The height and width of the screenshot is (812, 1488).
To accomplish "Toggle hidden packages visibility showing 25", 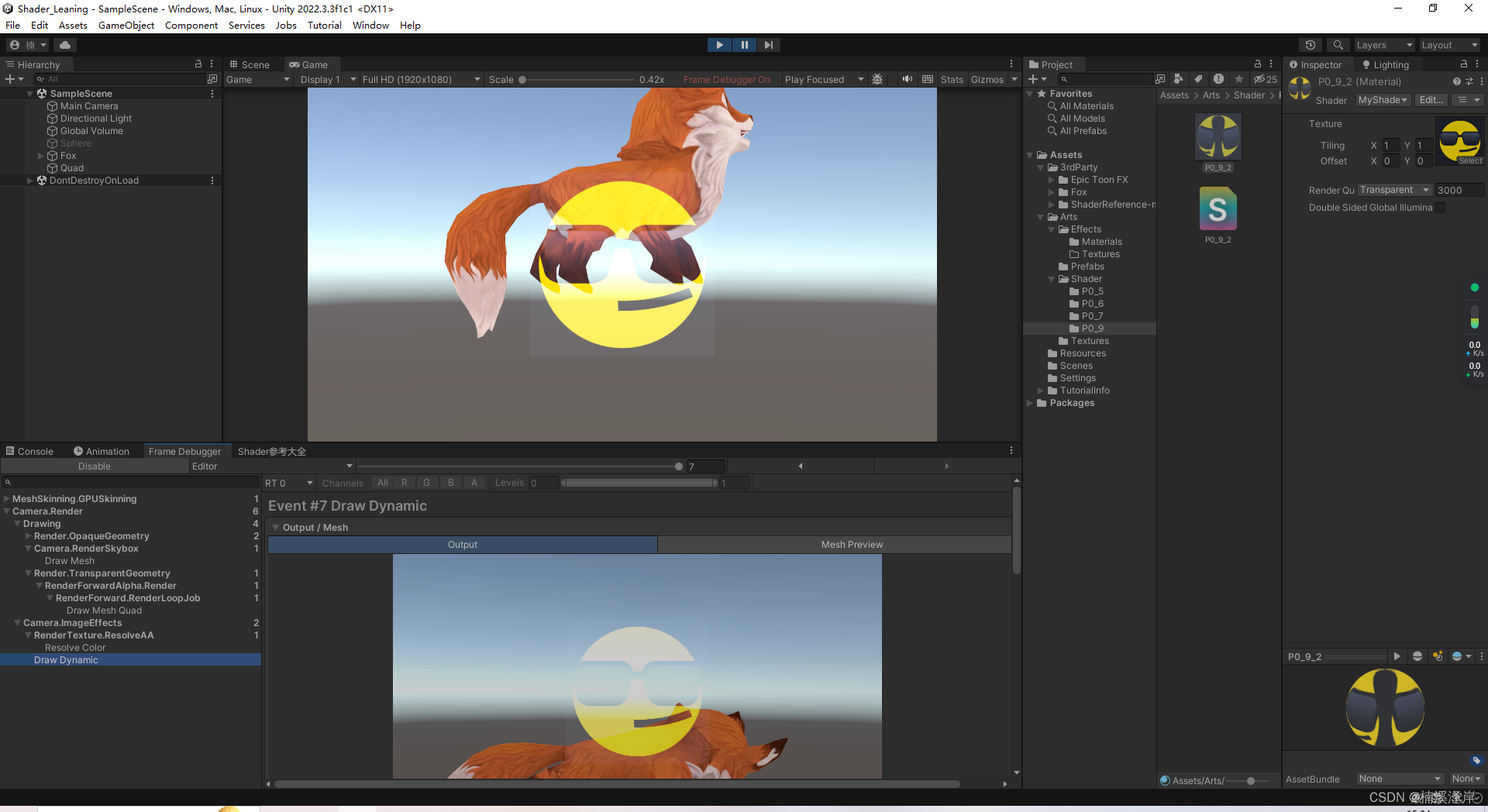I will coord(1266,79).
